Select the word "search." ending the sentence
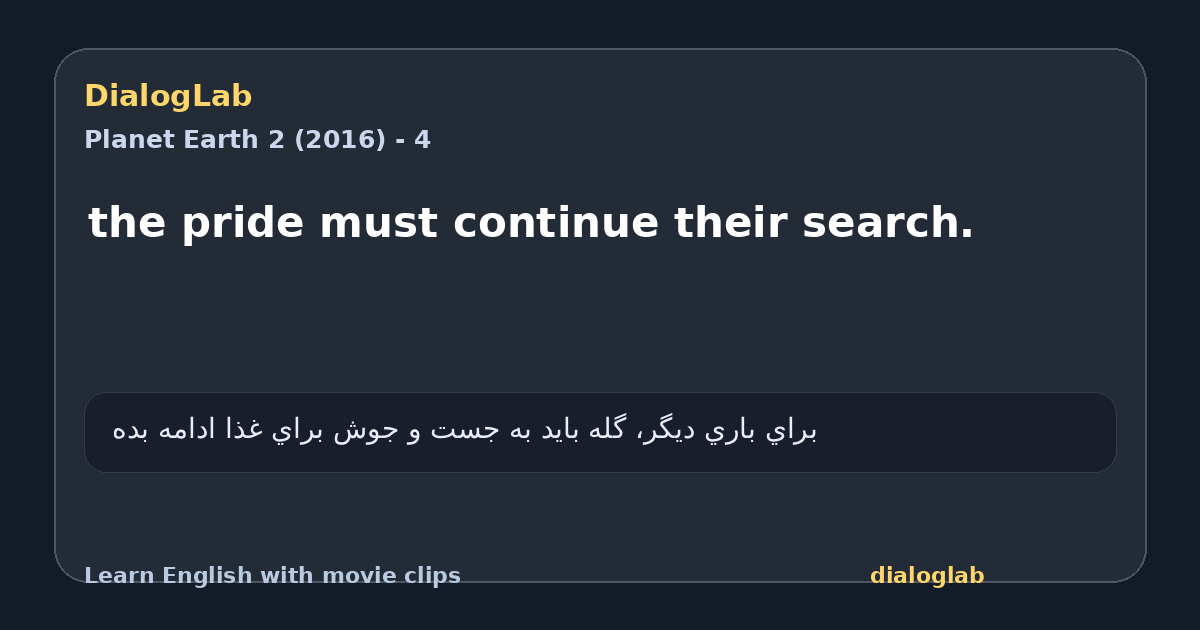1200x630 pixels. [x=888, y=223]
